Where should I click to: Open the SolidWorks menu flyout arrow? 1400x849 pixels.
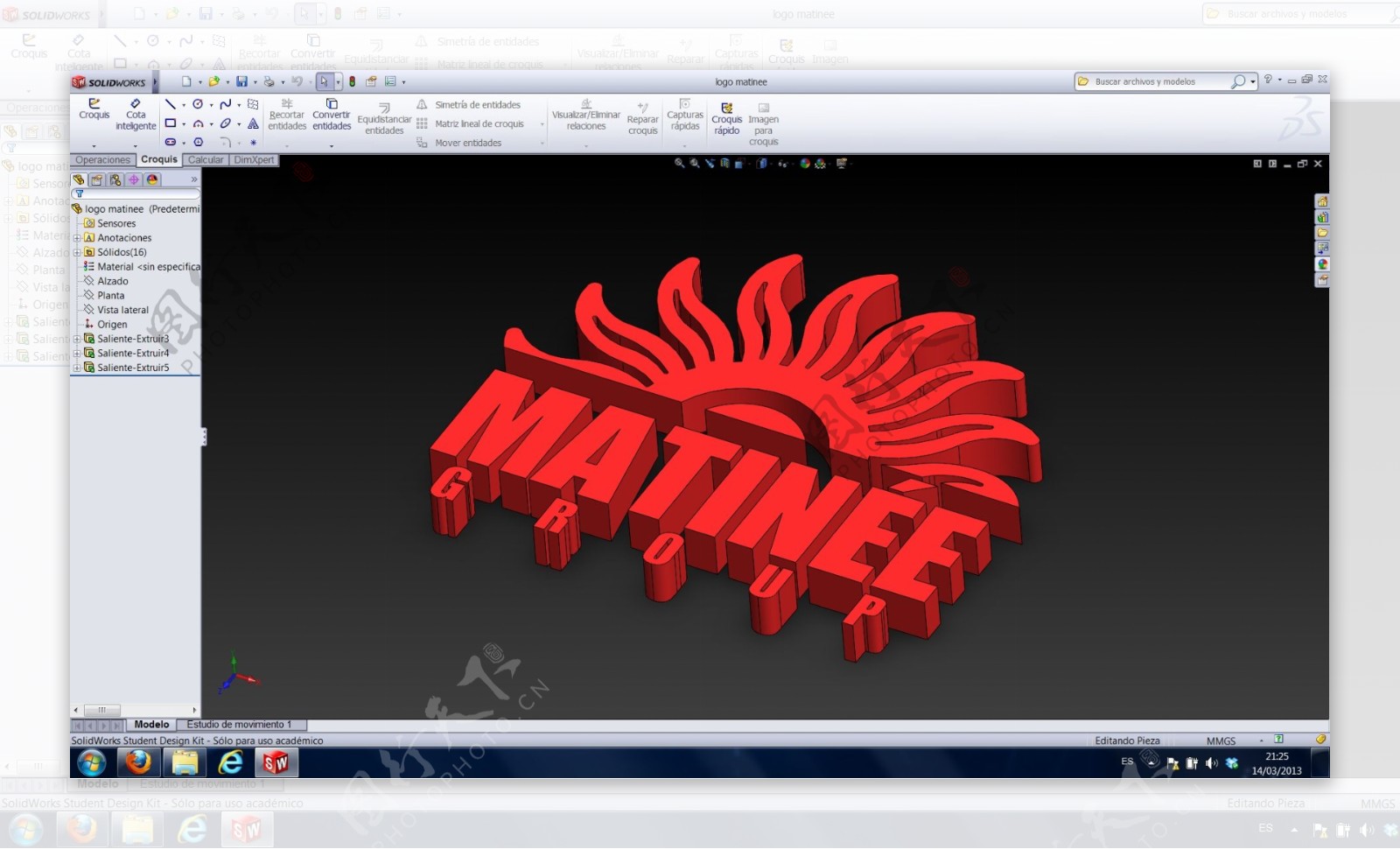point(155,82)
